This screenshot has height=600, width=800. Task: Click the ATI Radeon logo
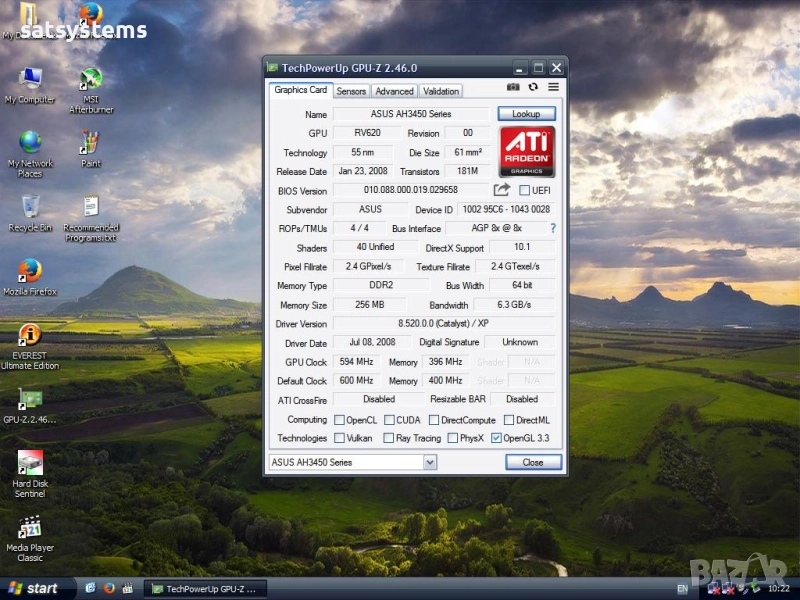tap(527, 151)
